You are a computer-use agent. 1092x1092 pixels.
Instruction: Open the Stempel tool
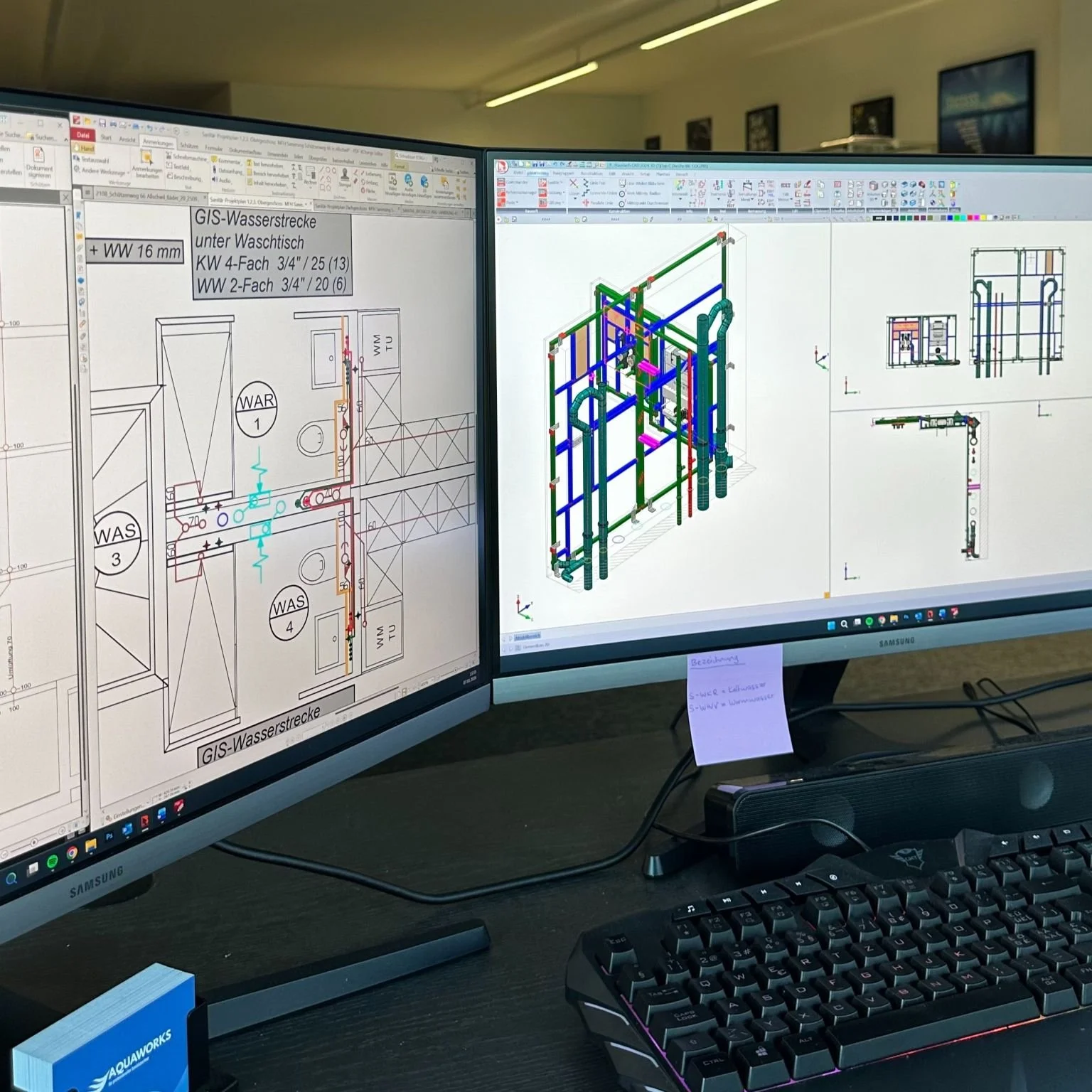point(346,178)
